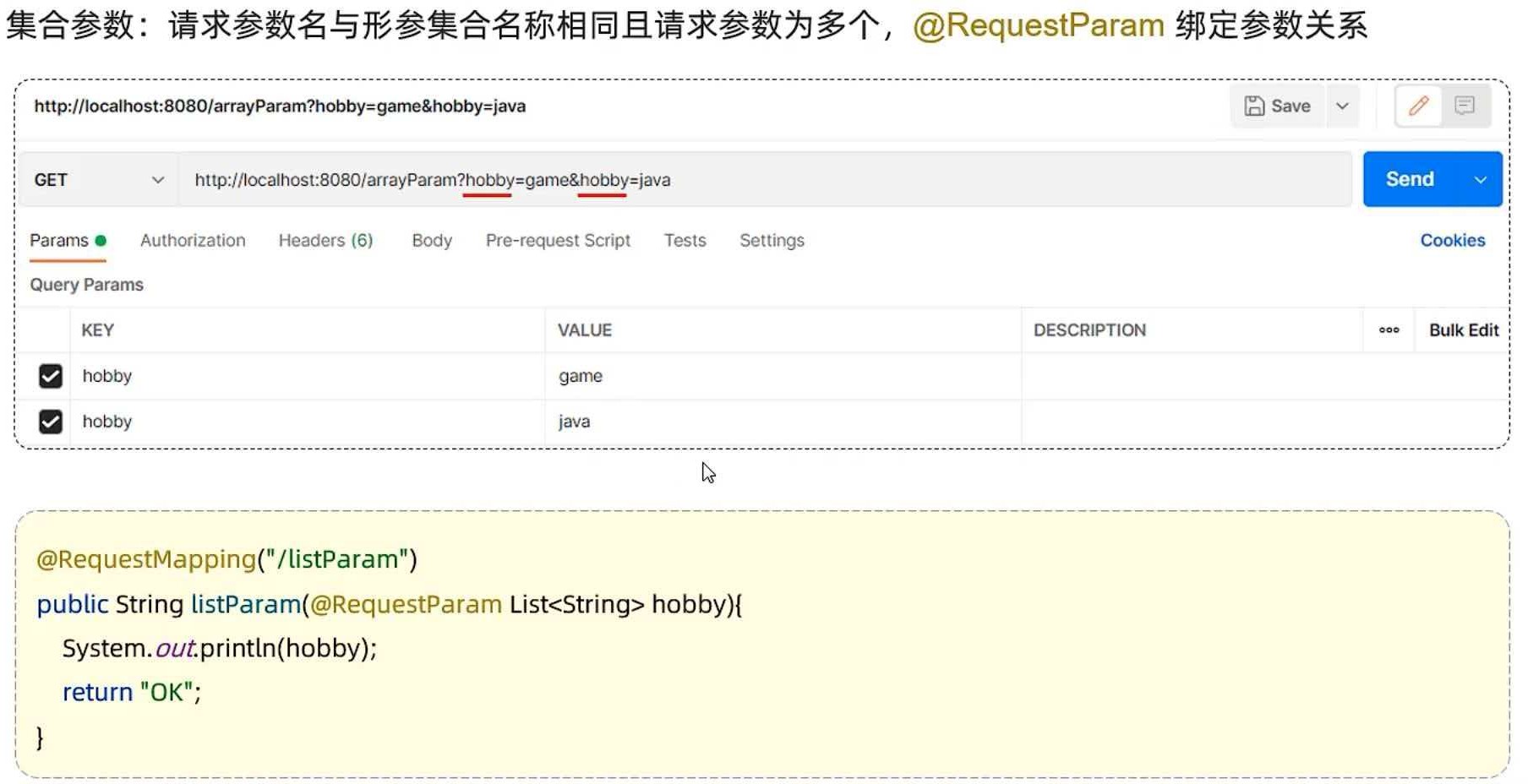Go to the Tests tab
1528x784 pixels.
(685, 241)
